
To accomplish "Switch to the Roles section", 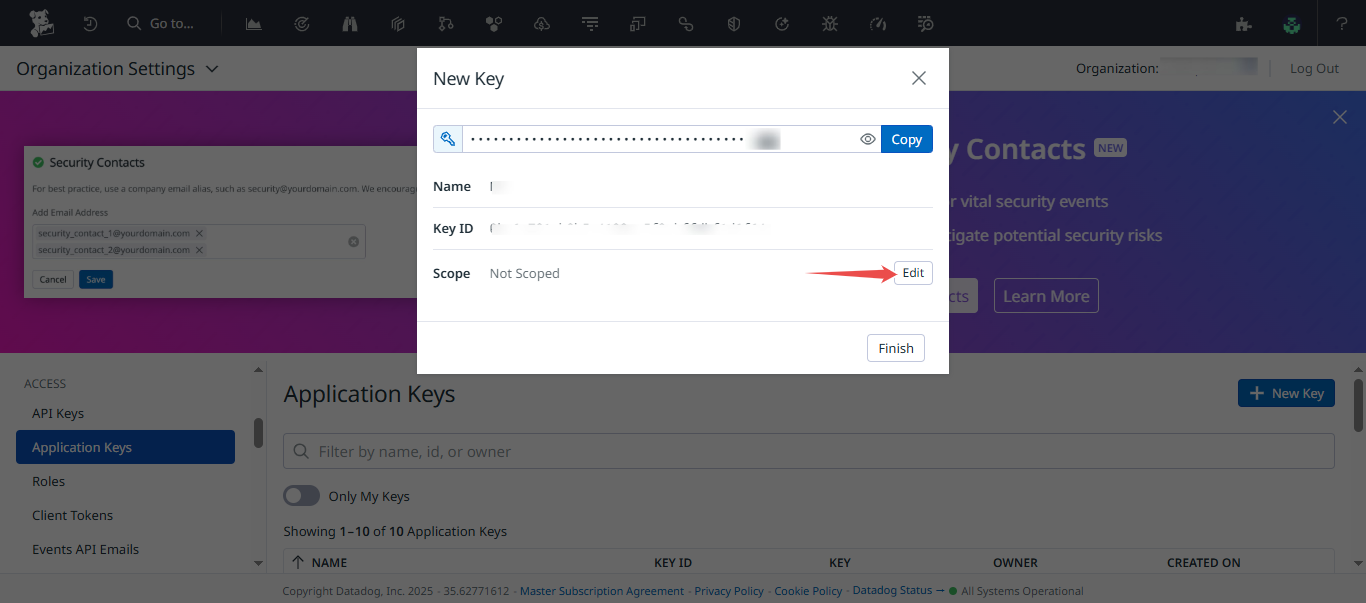I will pos(48,481).
